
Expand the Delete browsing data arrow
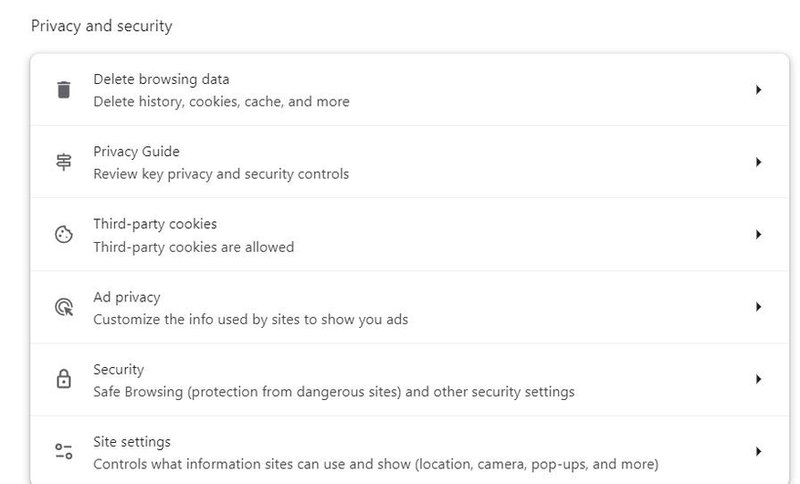click(759, 90)
